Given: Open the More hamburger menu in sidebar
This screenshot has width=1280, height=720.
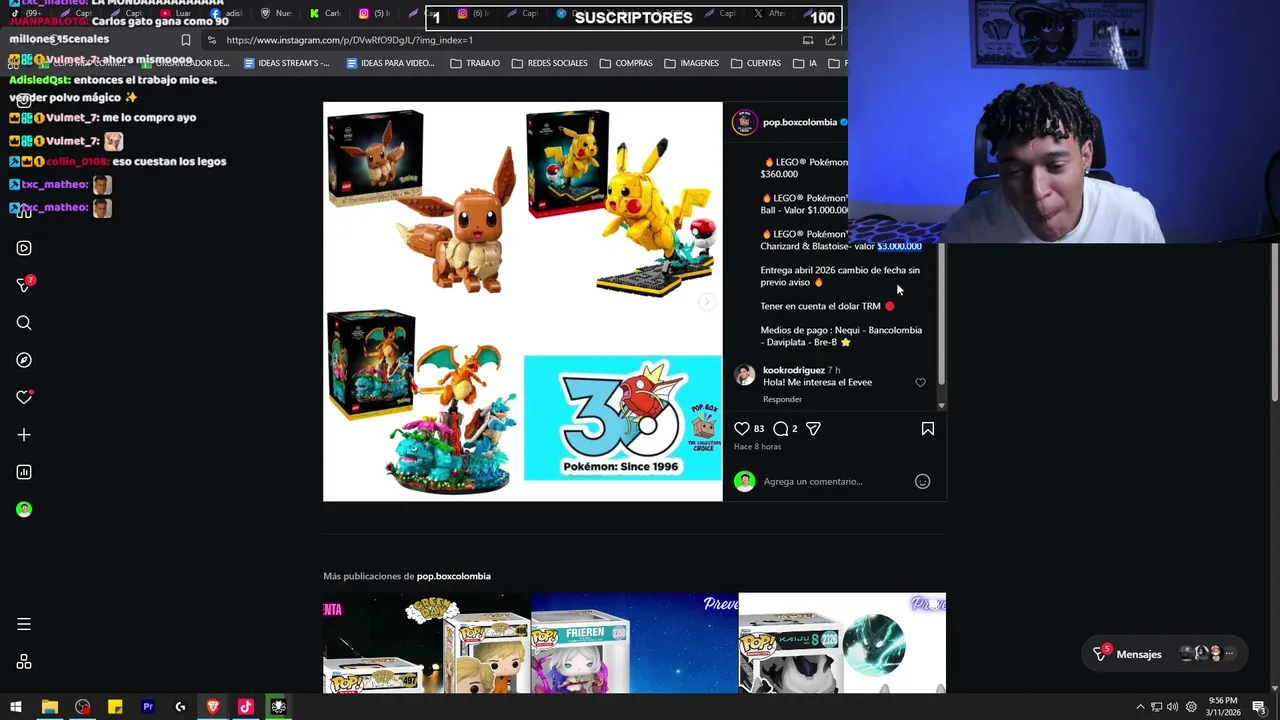Looking at the screenshot, I should click(x=24, y=624).
